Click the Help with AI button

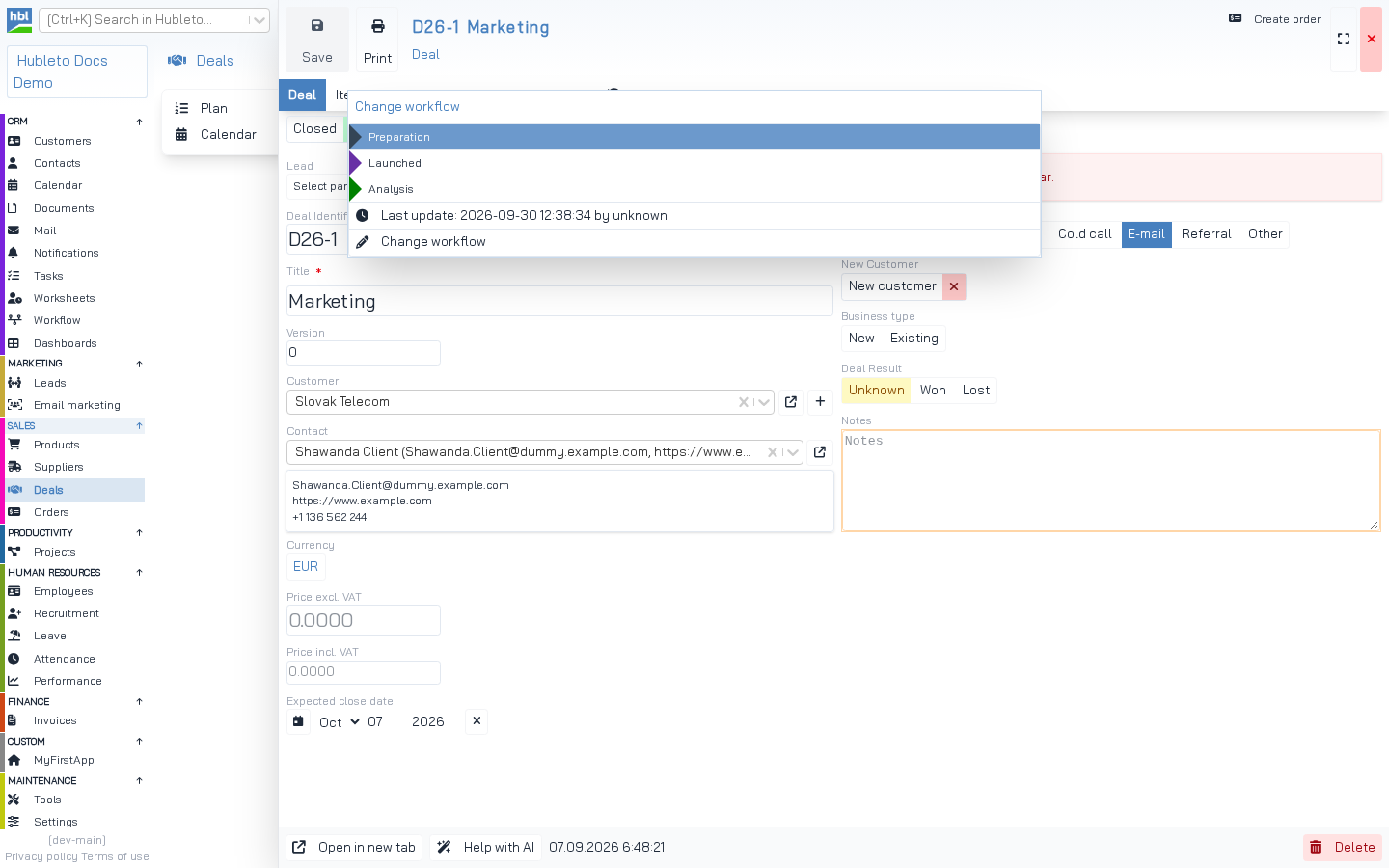(x=485, y=848)
